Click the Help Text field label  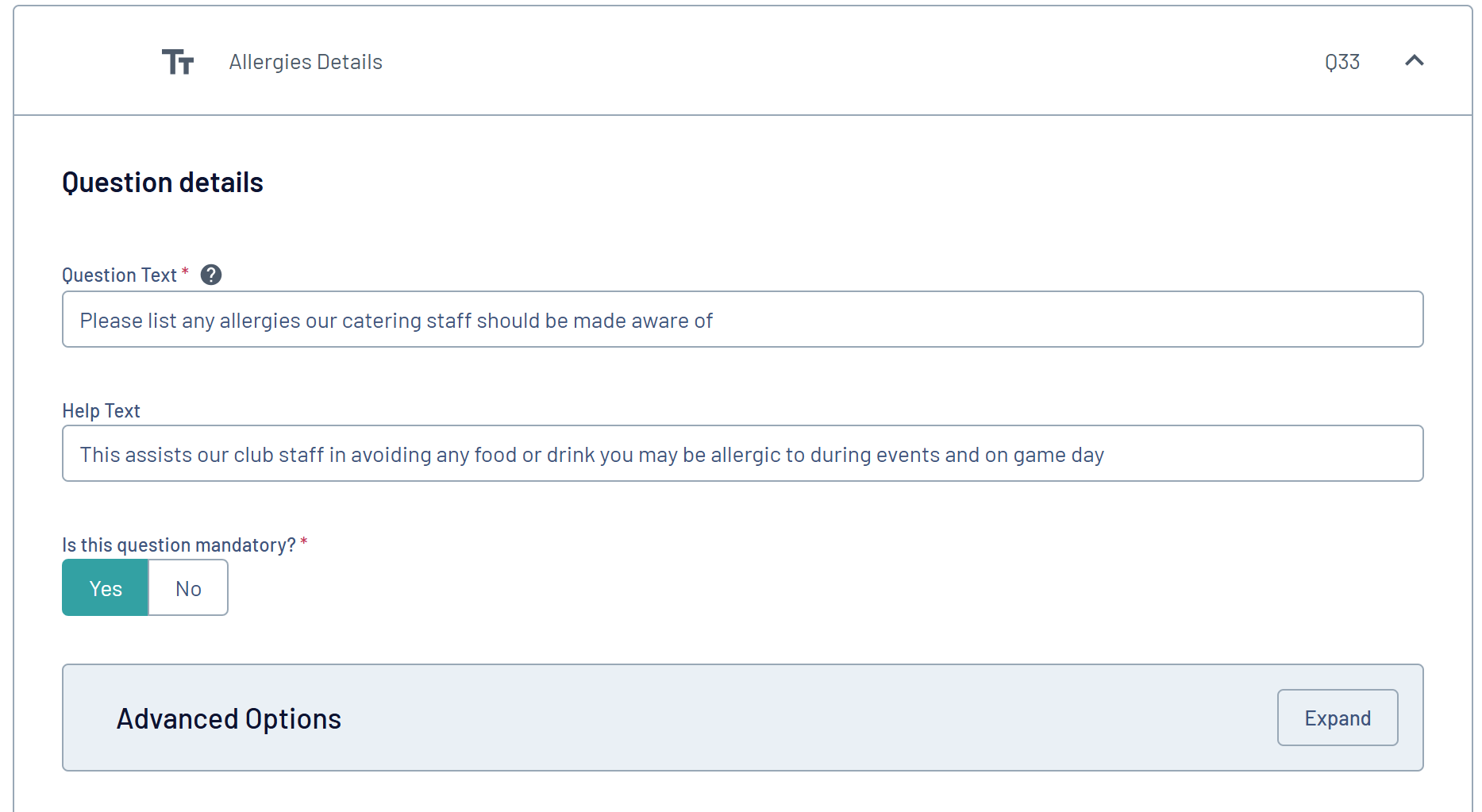pos(101,411)
